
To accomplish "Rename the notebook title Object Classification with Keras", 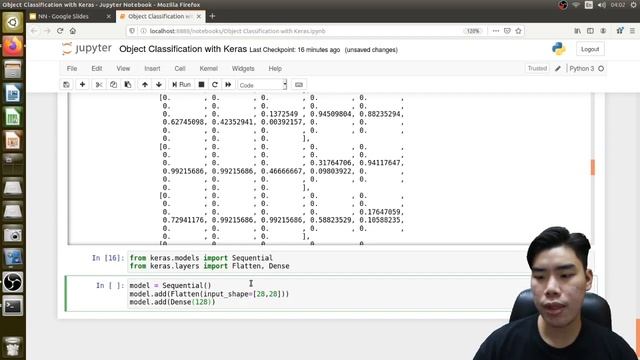I will tap(183, 49).
